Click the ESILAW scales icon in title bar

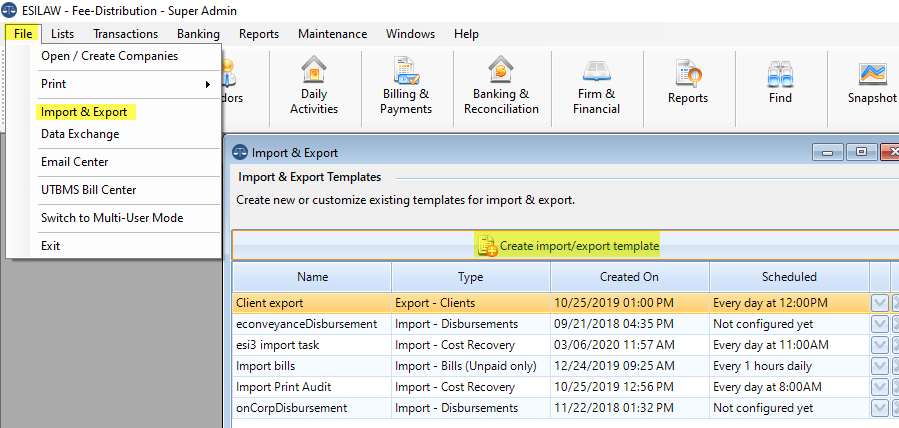(9, 10)
